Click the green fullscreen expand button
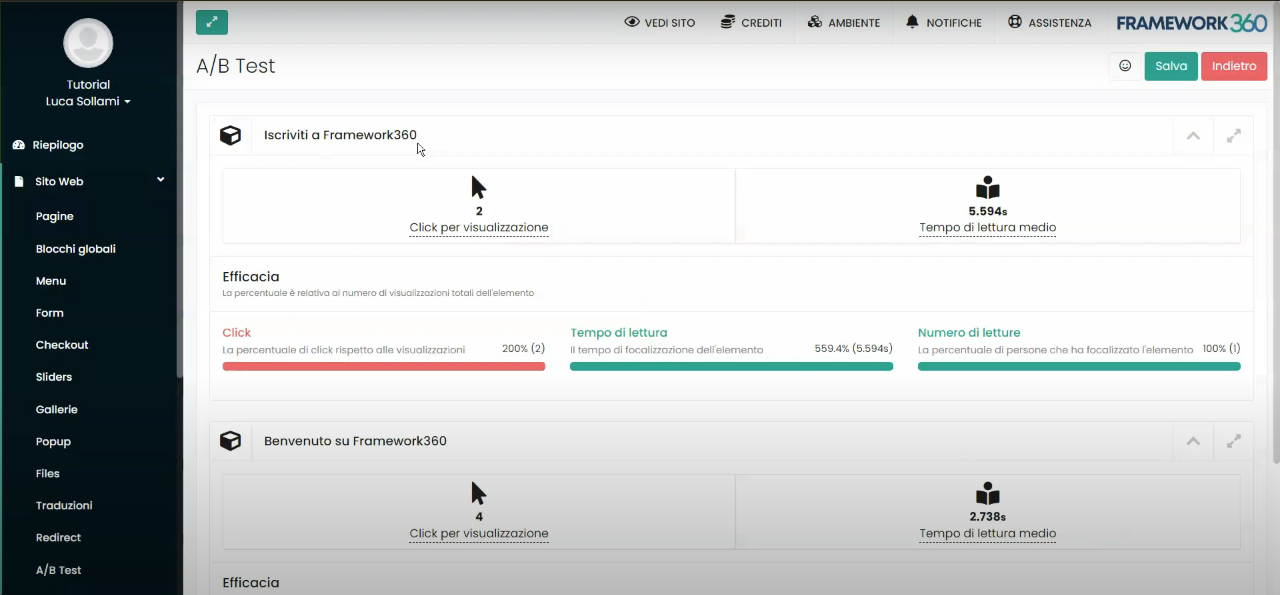 (212, 22)
